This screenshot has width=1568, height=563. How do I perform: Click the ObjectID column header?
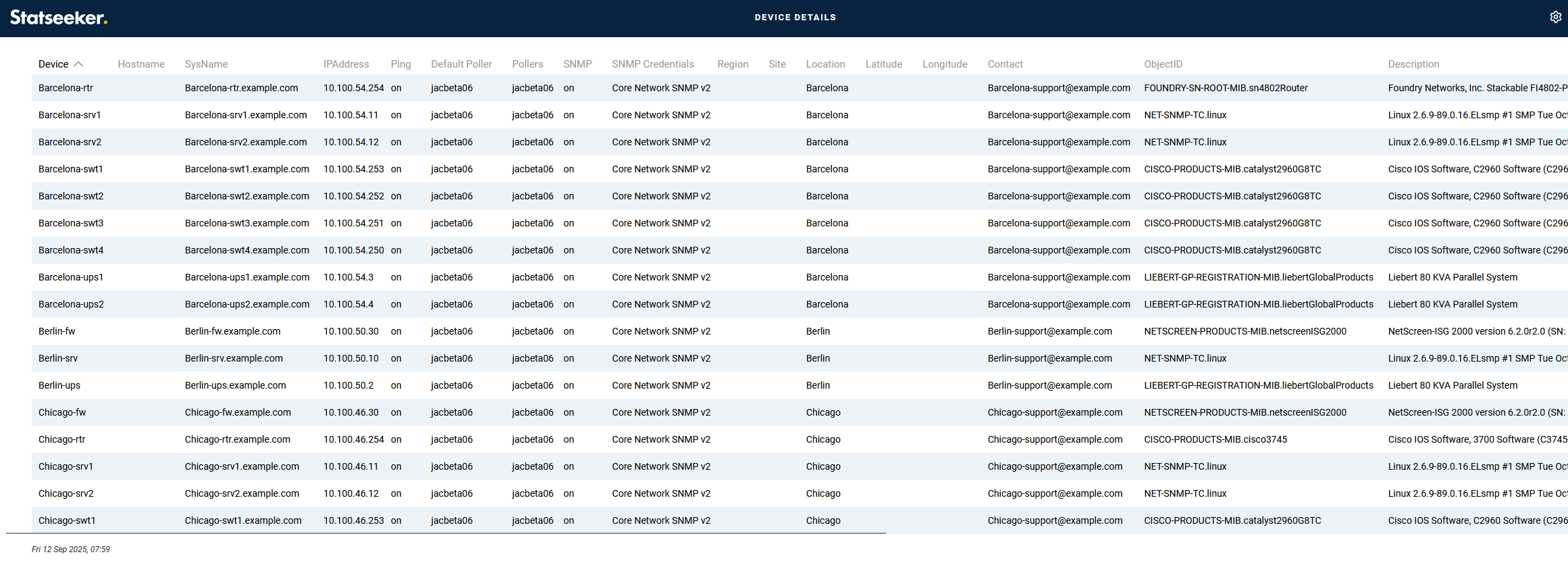(x=1163, y=64)
